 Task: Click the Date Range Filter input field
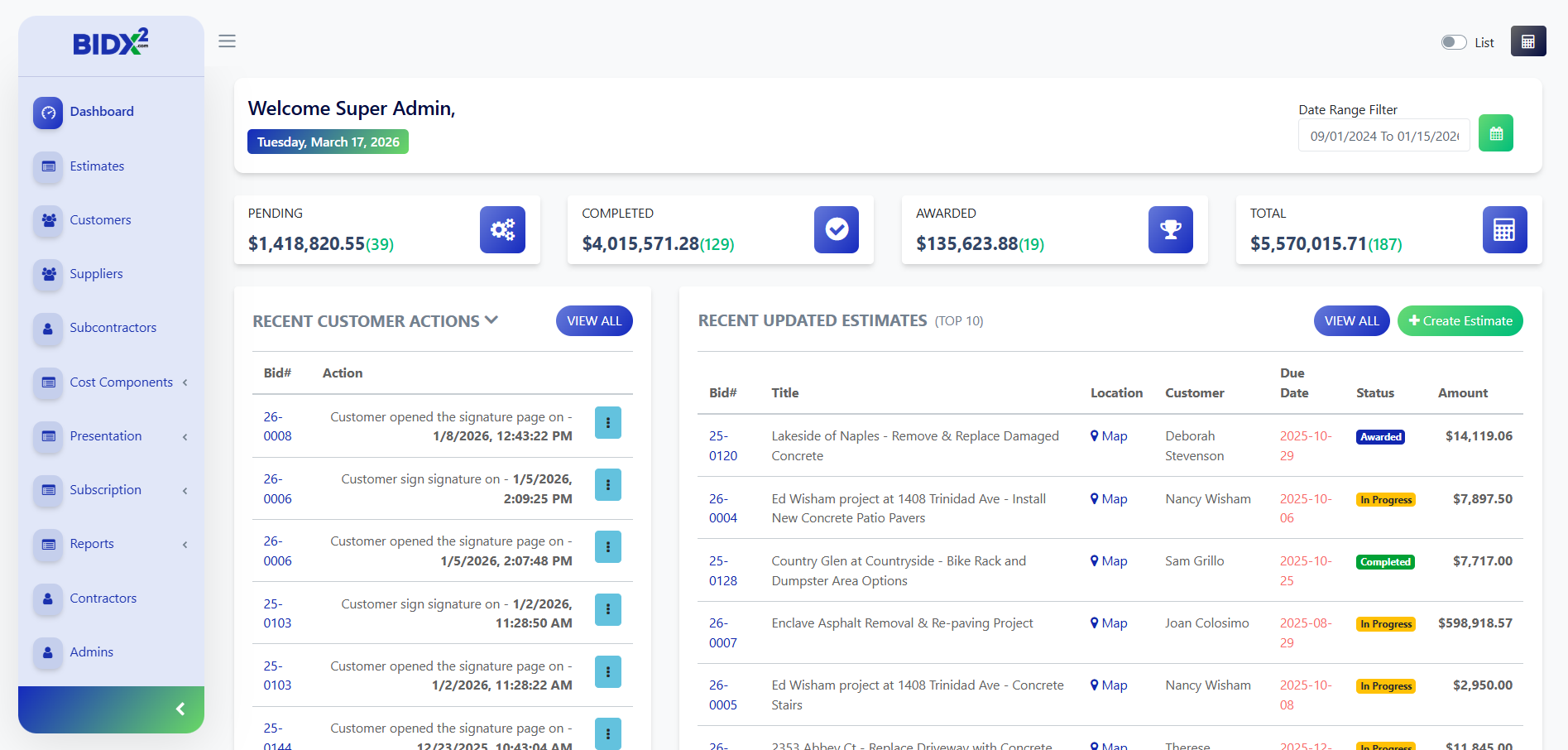(x=1383, y=134)
